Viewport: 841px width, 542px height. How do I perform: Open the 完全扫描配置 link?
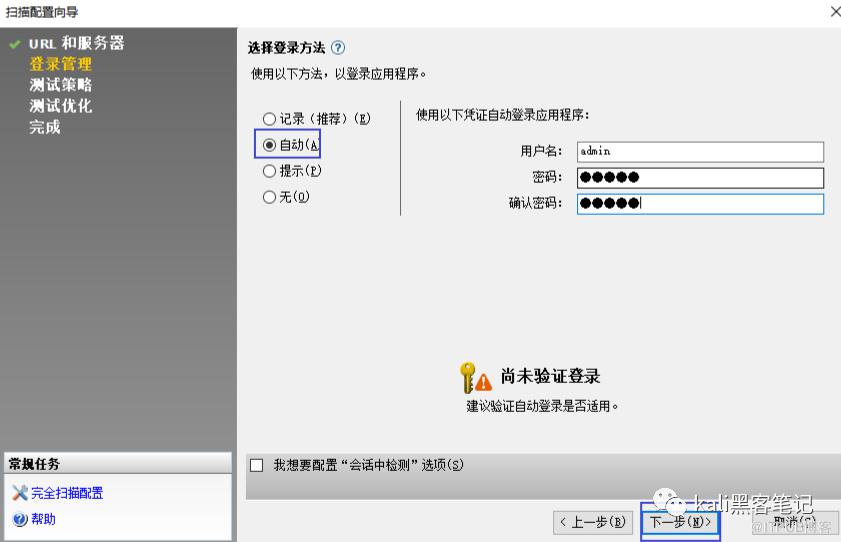pos(67,493)
